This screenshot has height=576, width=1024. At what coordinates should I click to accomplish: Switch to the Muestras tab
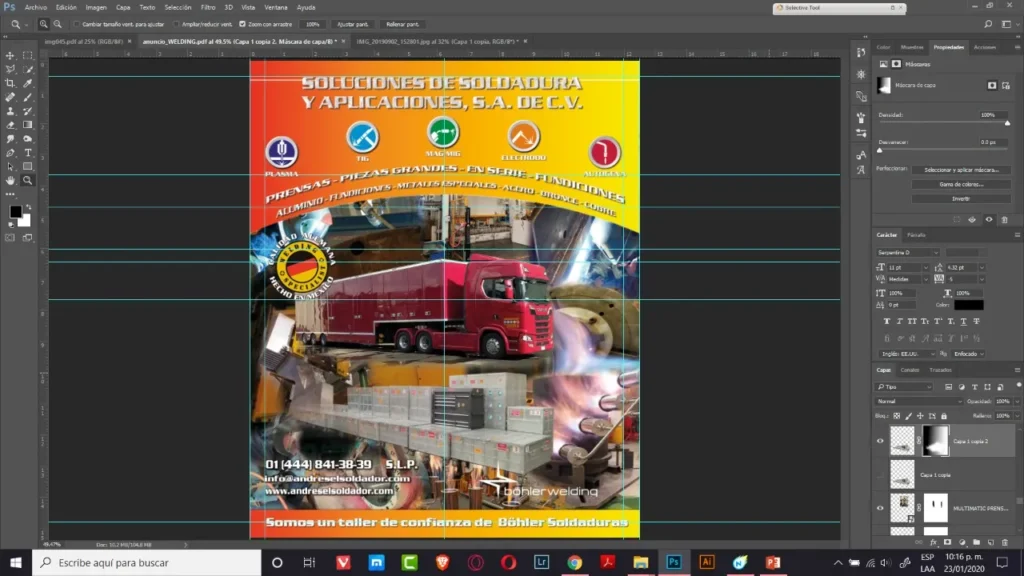coord(912,47)
